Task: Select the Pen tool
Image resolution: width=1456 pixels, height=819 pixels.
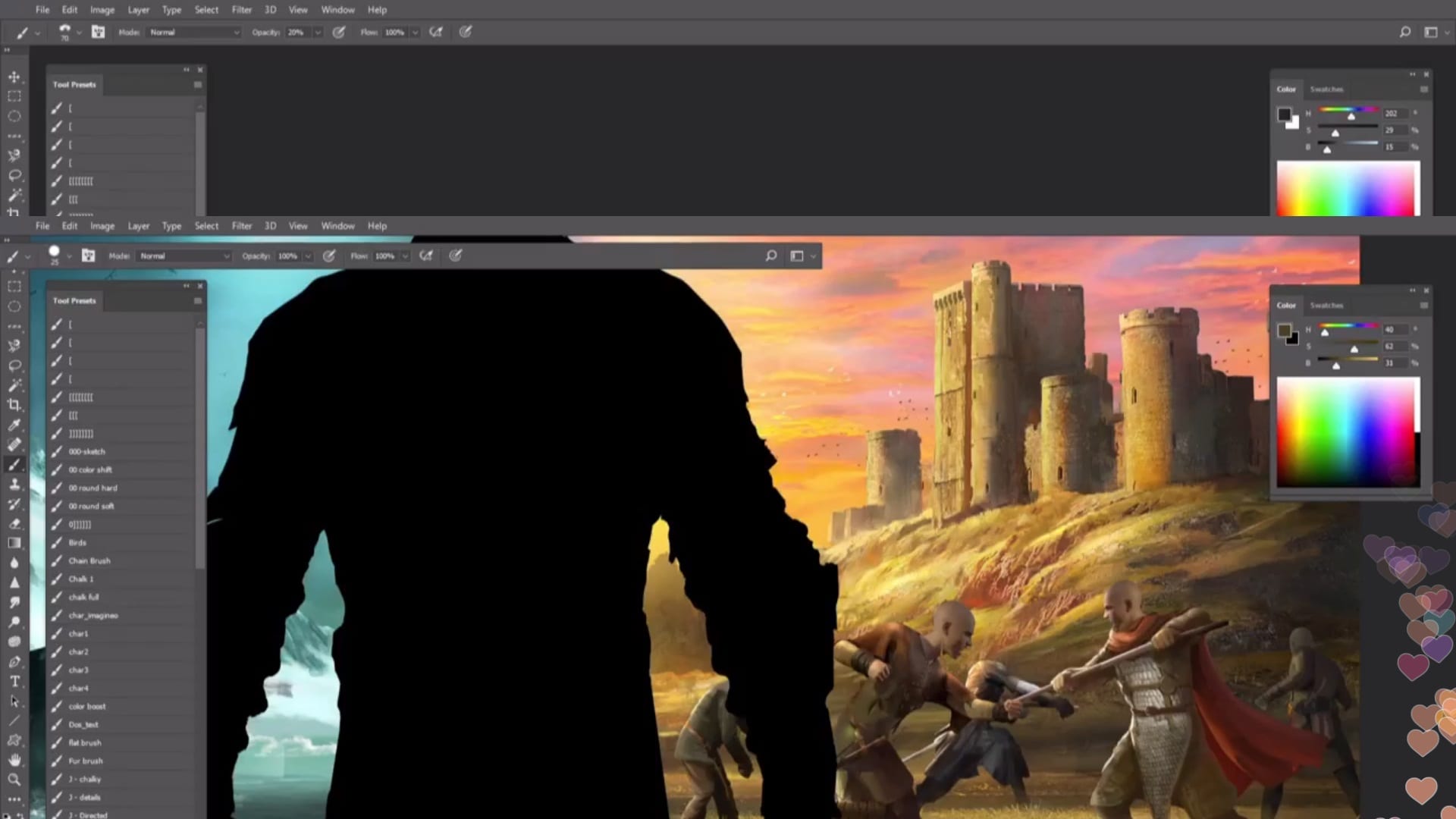Action: 14,661
